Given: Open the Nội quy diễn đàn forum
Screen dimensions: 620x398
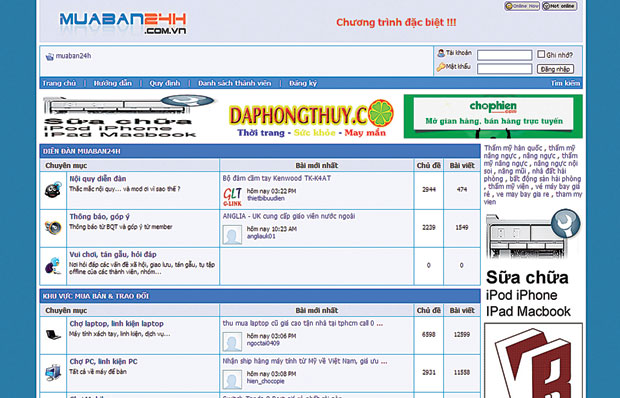Looking at the screenshot, I should (98, 179).
